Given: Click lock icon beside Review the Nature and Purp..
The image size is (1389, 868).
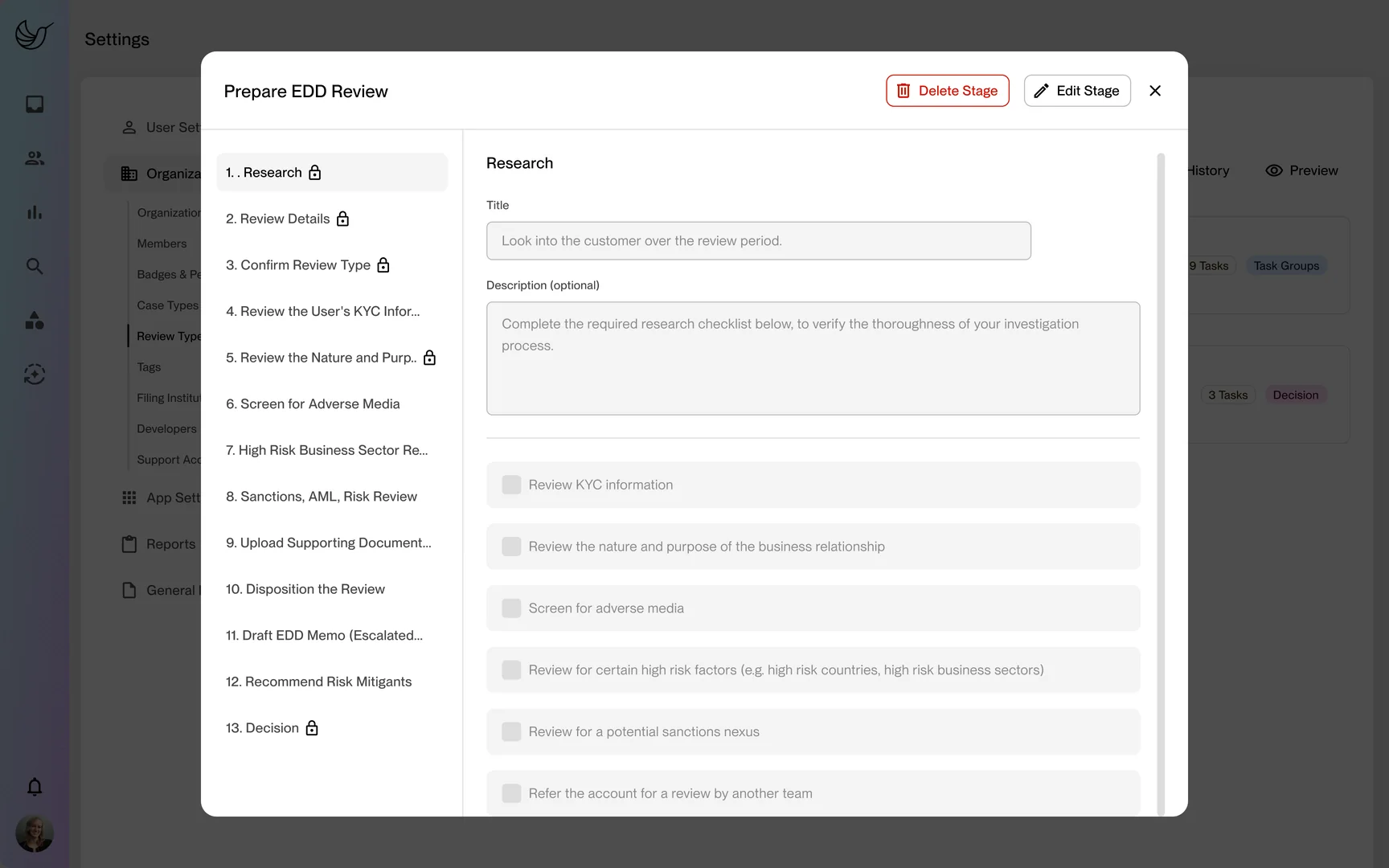Looking at the screenshot, I should pyautogui.click(x=430, y=358).
